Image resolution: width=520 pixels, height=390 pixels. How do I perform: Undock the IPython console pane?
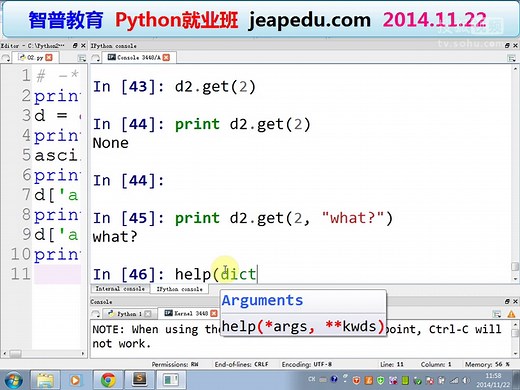507,45
